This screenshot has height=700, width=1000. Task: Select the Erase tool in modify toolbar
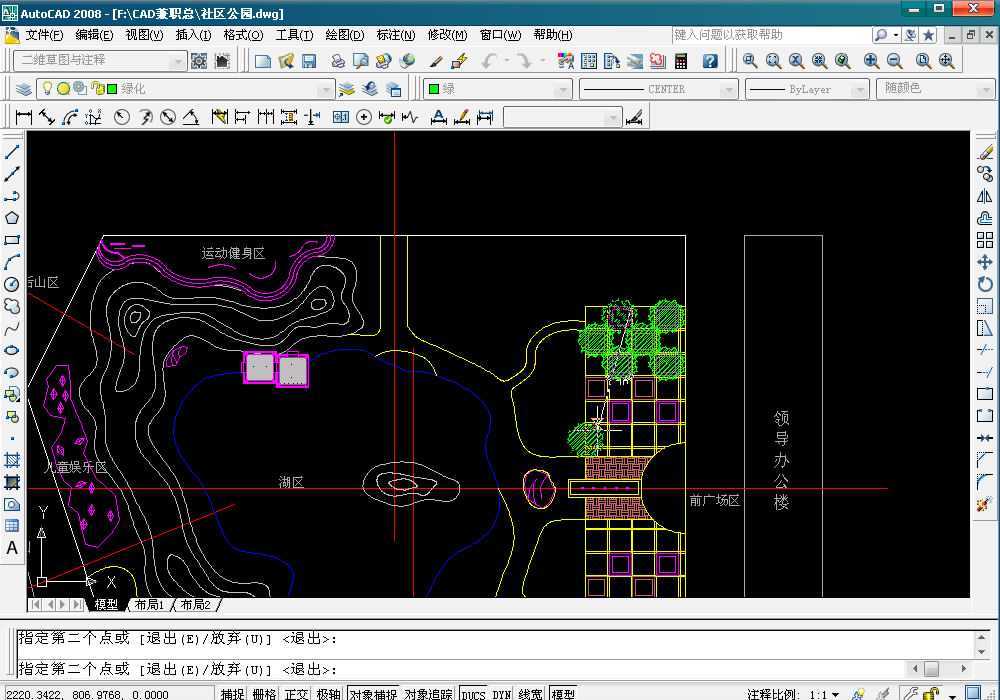[x=985, y=152]
